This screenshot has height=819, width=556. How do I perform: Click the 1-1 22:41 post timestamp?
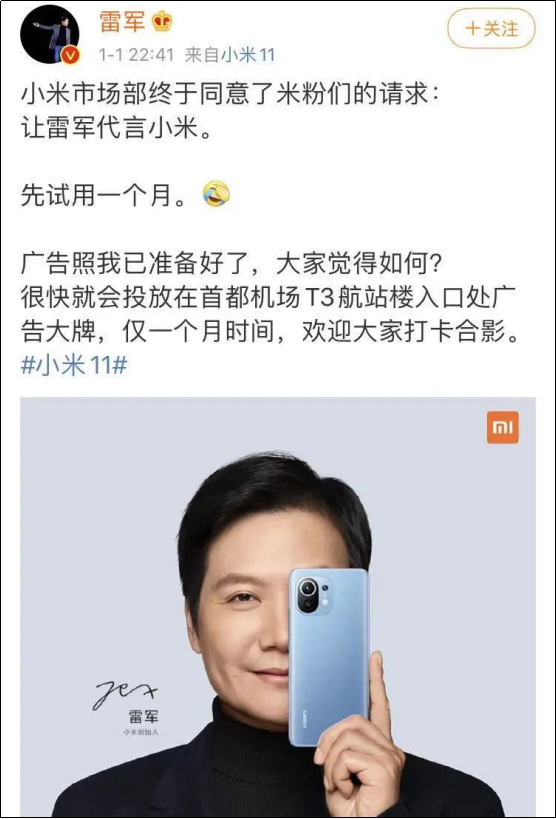pyautogui.click(x=136, y=54)
